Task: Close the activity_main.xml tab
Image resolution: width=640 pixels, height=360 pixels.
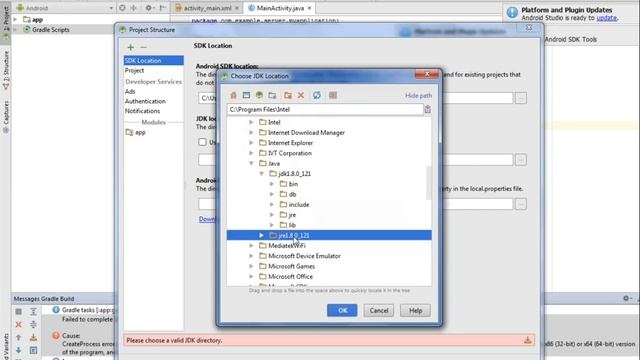Action: pos(237,8)
